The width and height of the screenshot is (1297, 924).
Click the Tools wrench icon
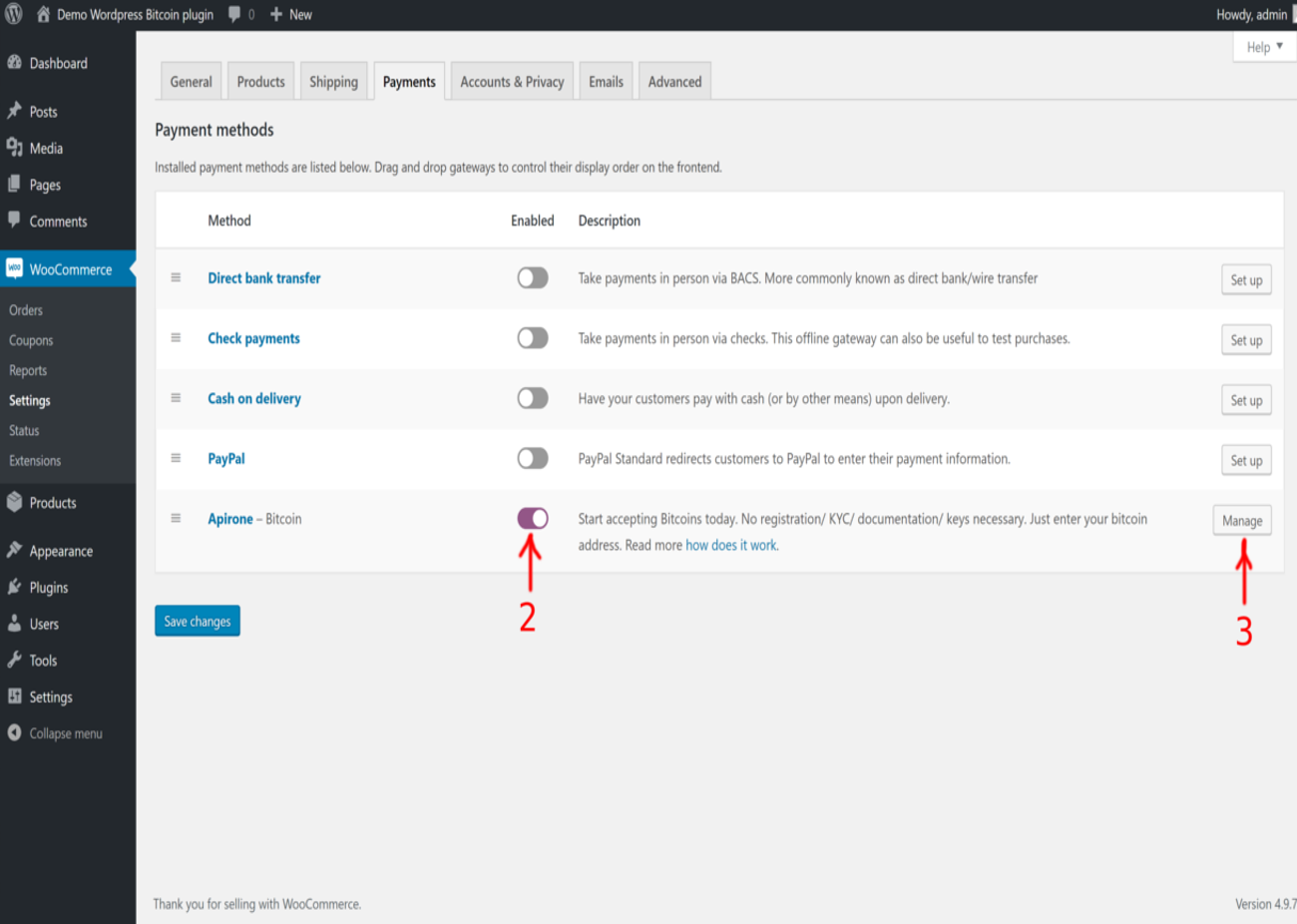[14, 660]
